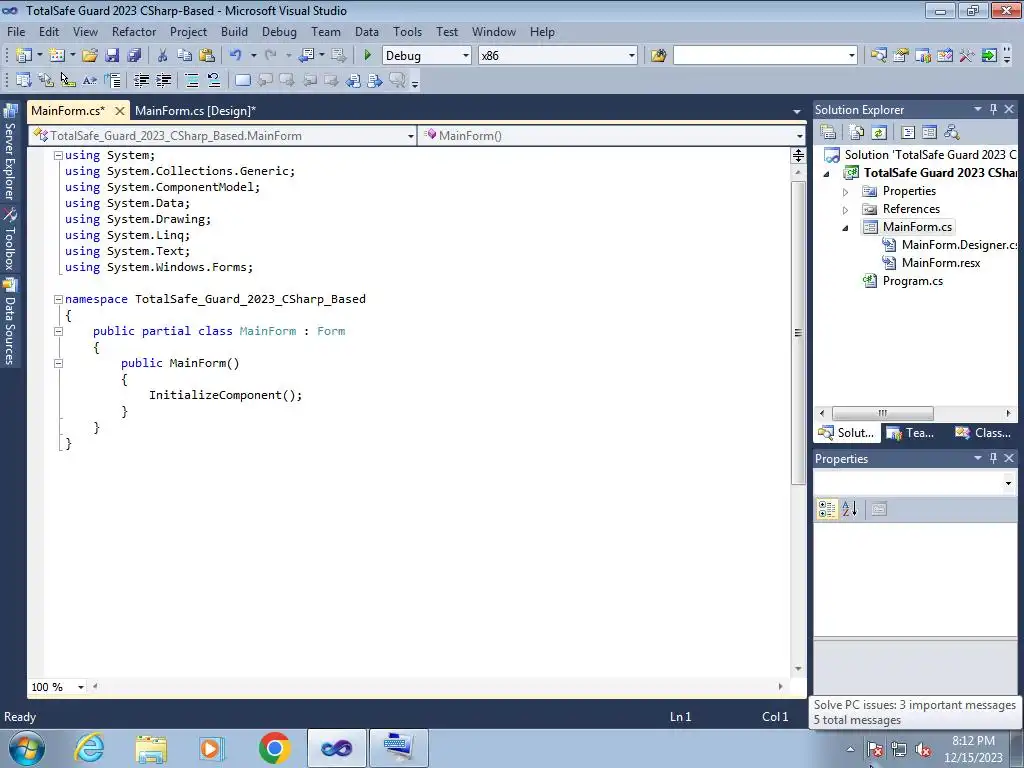Open Solution Explorer via main toolbar icon

pos(878,56)
